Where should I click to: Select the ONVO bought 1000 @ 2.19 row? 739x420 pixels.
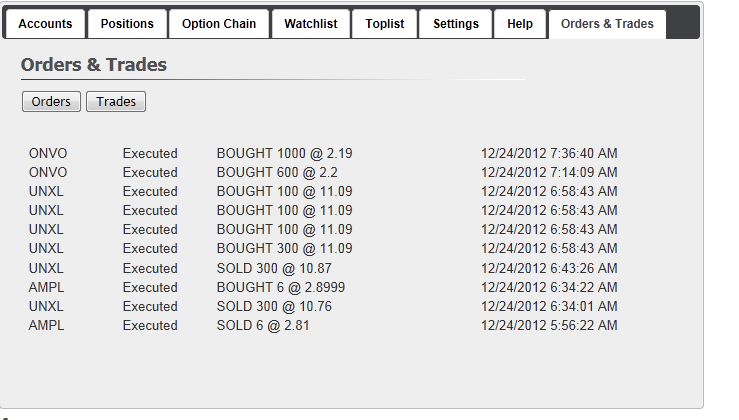(x=284, y=154)
